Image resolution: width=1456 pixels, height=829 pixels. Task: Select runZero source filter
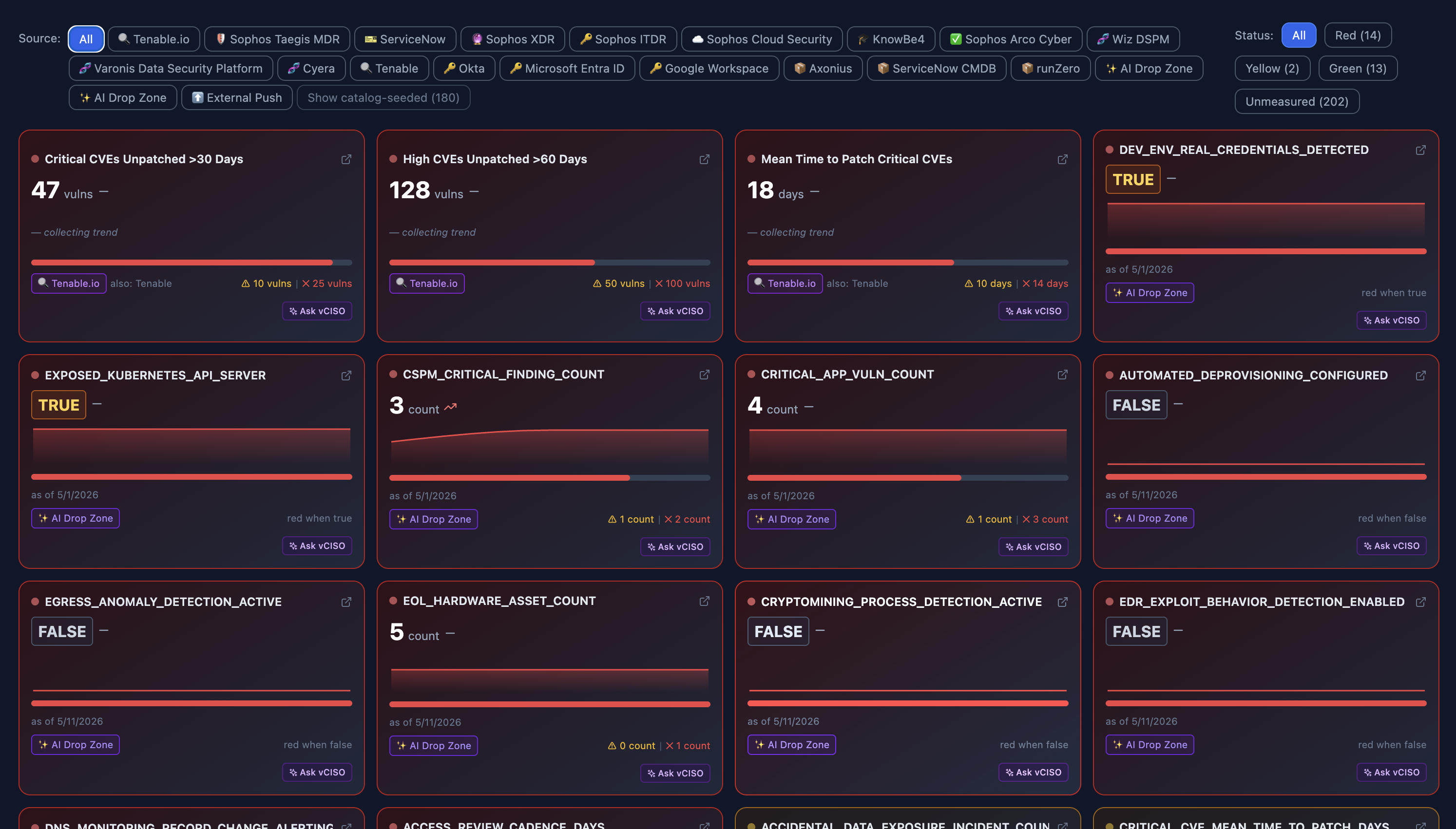click(1051, 68)
